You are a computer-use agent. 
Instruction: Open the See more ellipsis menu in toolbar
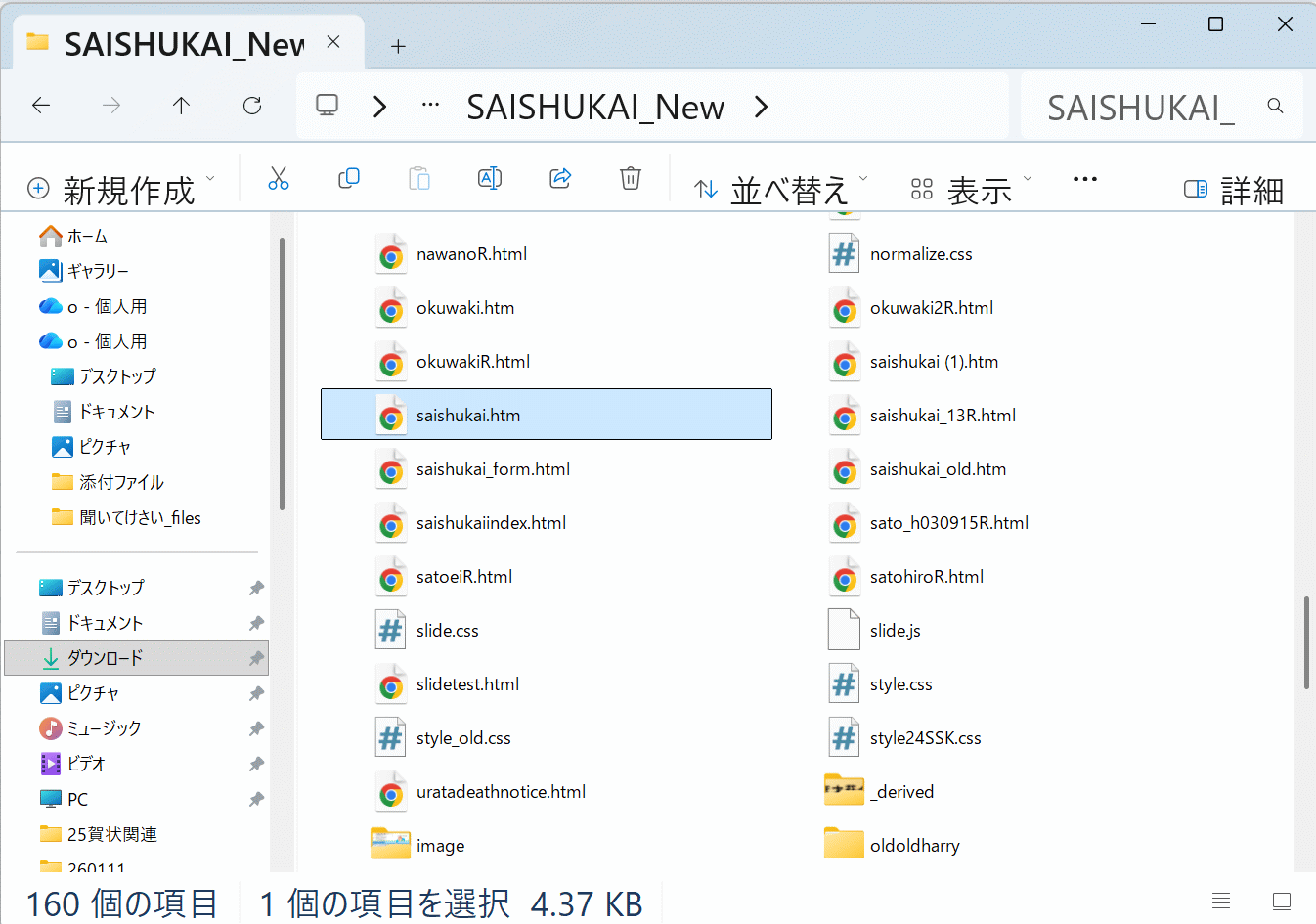point(1085,179)
